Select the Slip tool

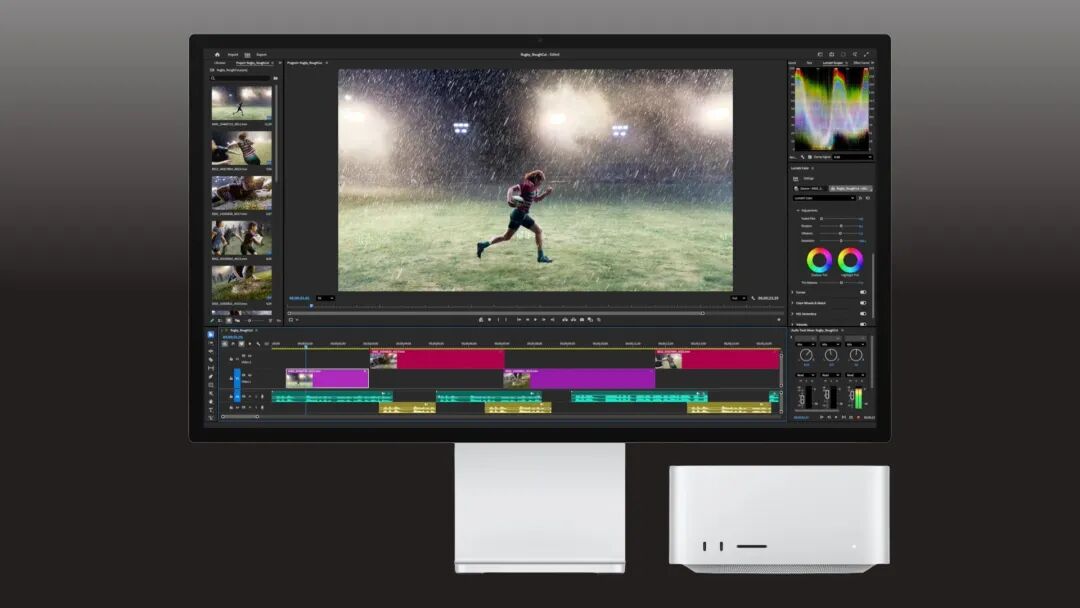(211, 368)
